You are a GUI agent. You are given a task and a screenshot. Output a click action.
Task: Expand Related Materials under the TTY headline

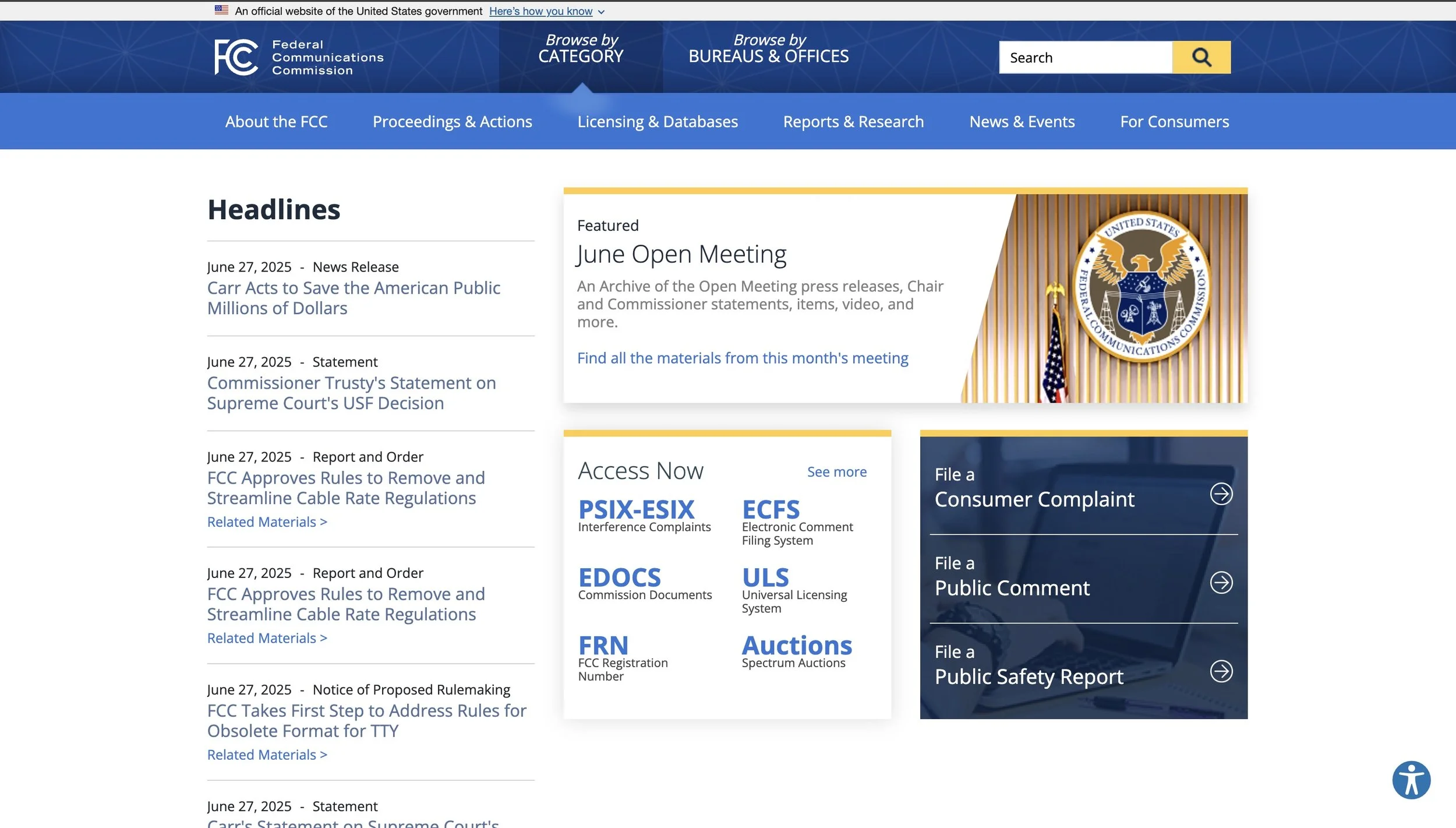[x=267, y=755]
